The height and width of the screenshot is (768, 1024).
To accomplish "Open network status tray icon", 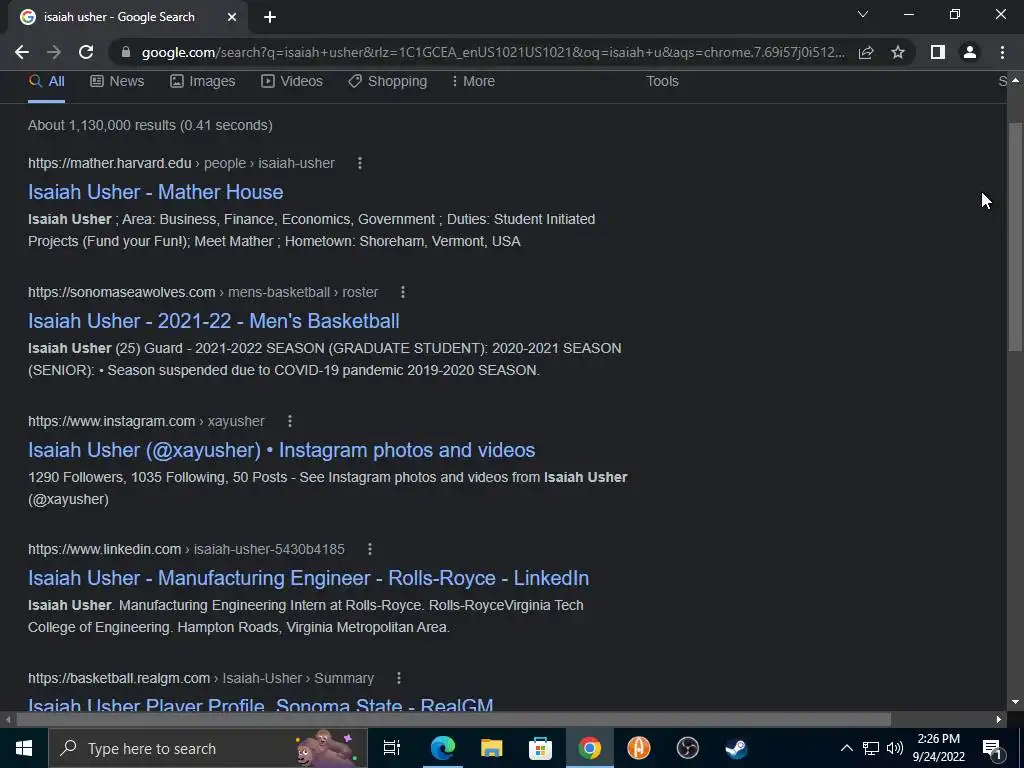I will tap(871, 748).
